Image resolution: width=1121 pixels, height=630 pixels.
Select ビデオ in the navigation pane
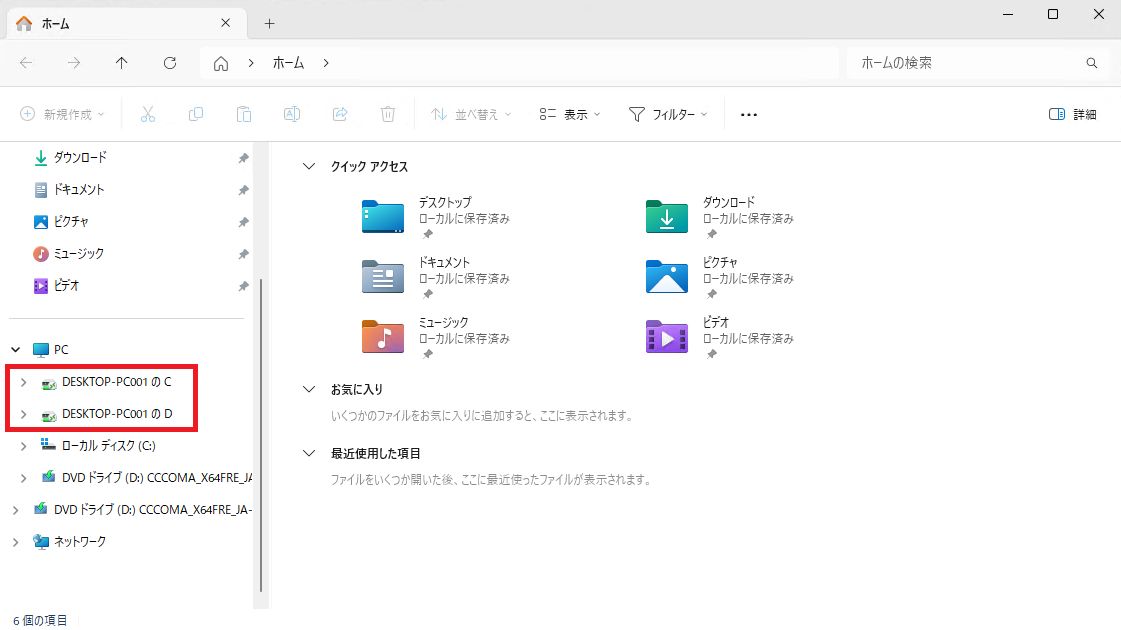click(66, 286)
